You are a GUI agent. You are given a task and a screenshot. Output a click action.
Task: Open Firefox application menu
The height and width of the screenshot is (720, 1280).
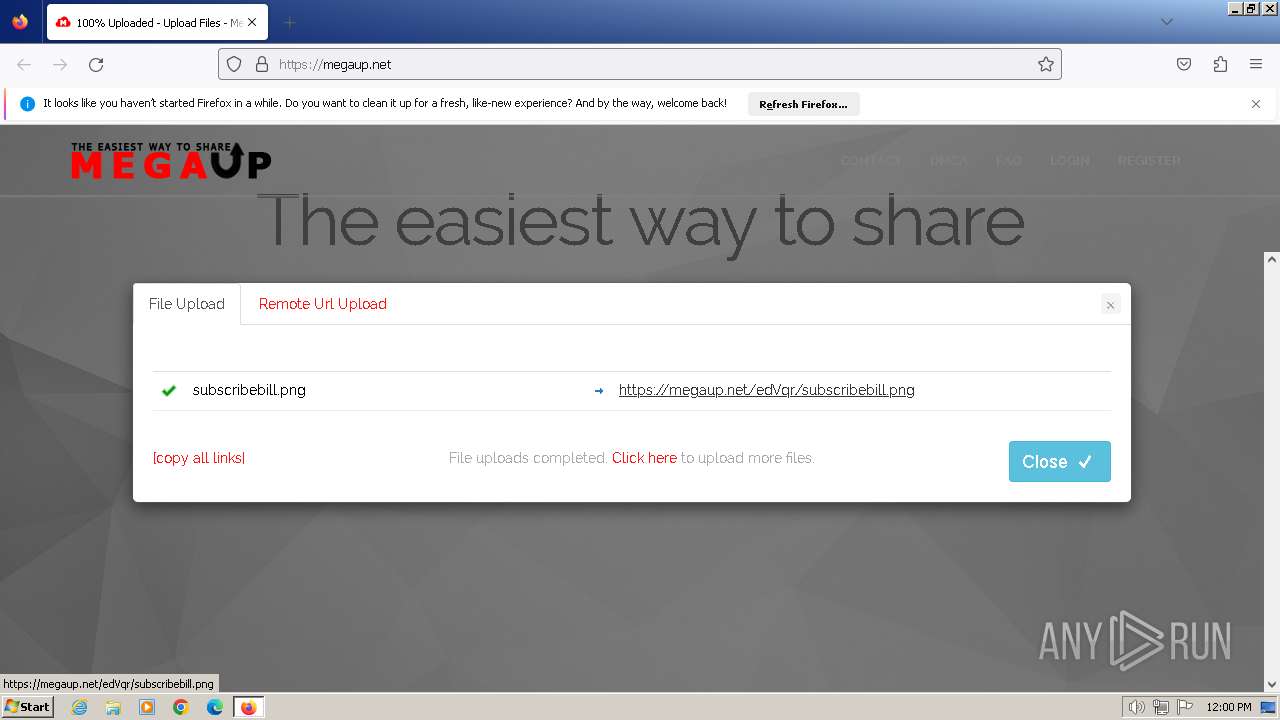1256,64
